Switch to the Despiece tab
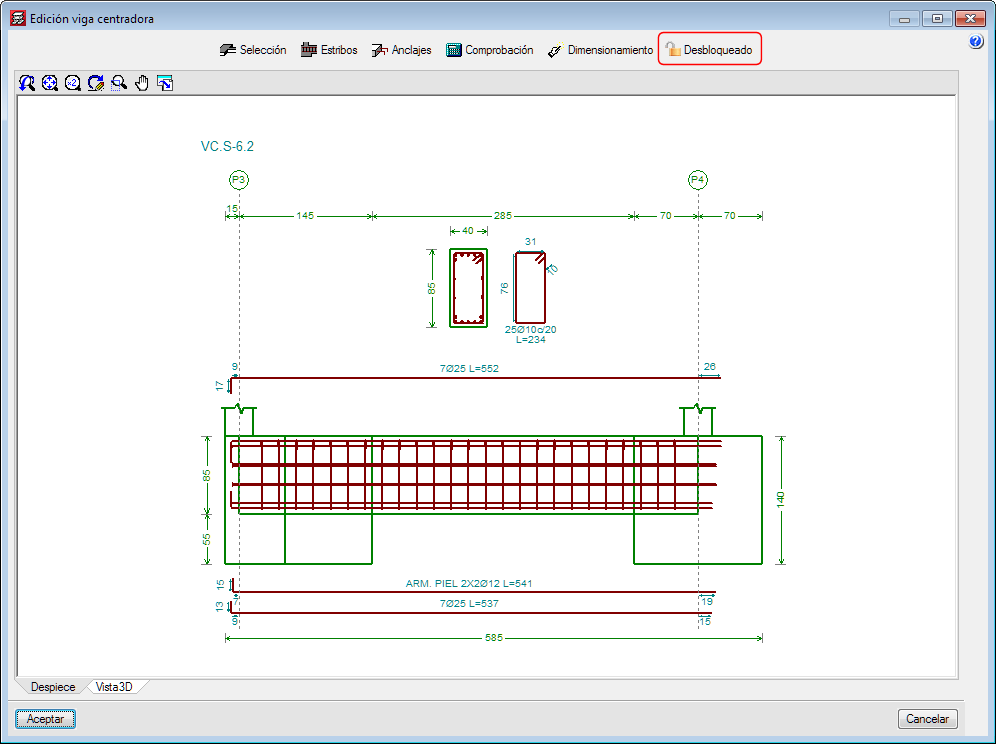This screenshot has height=744, width=996. 53,687
